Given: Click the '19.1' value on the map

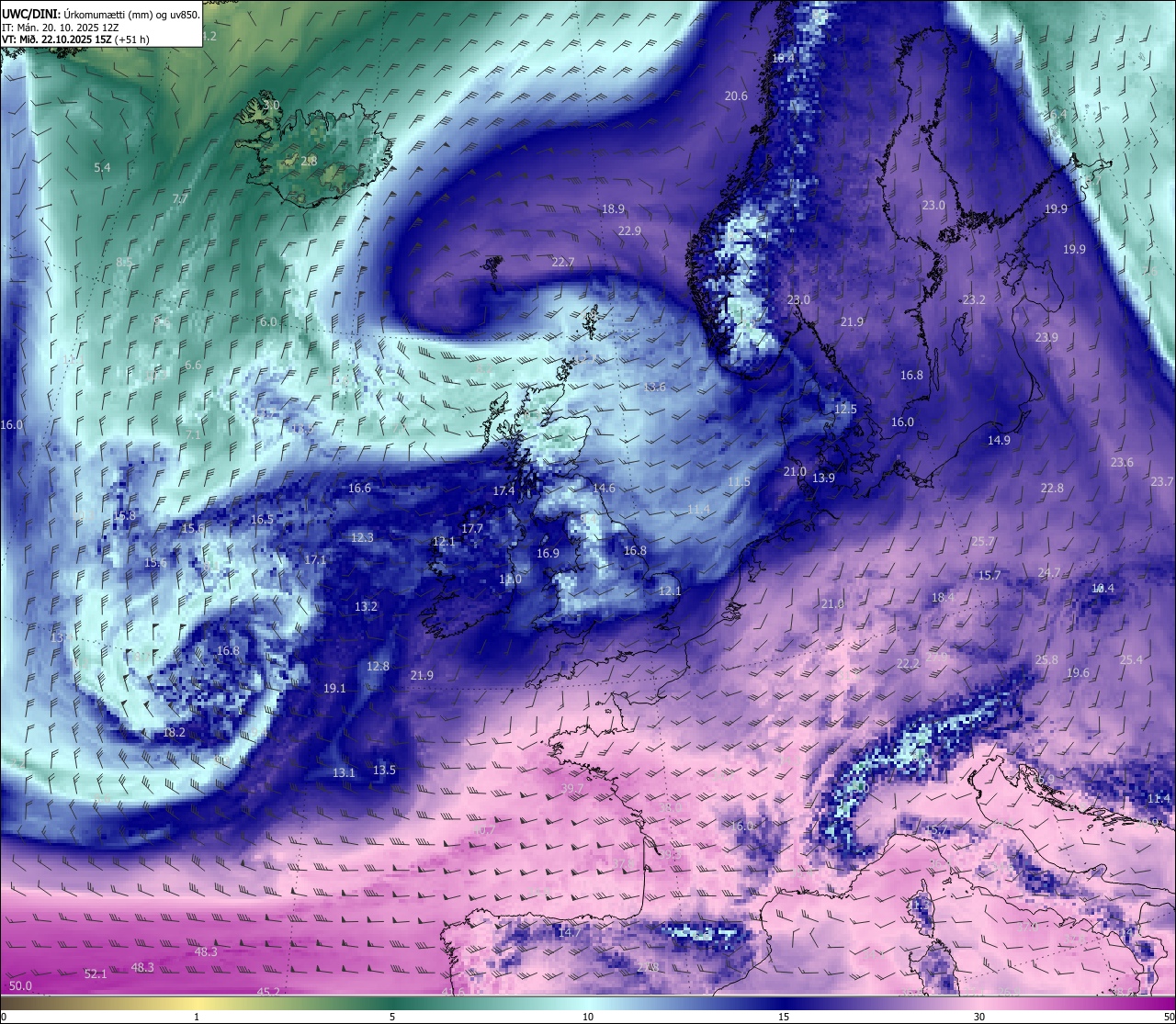Looking at the screenshot, I should click(334, 688).
